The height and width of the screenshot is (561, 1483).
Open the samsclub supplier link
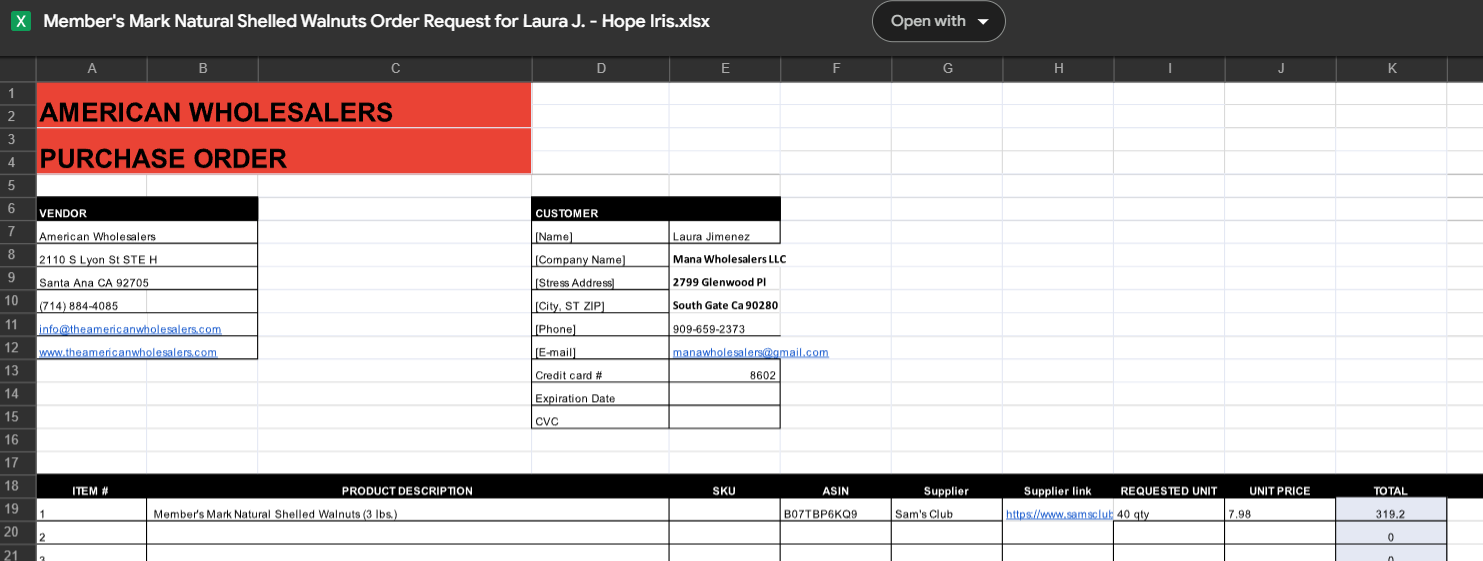[x=1059, y=514]
